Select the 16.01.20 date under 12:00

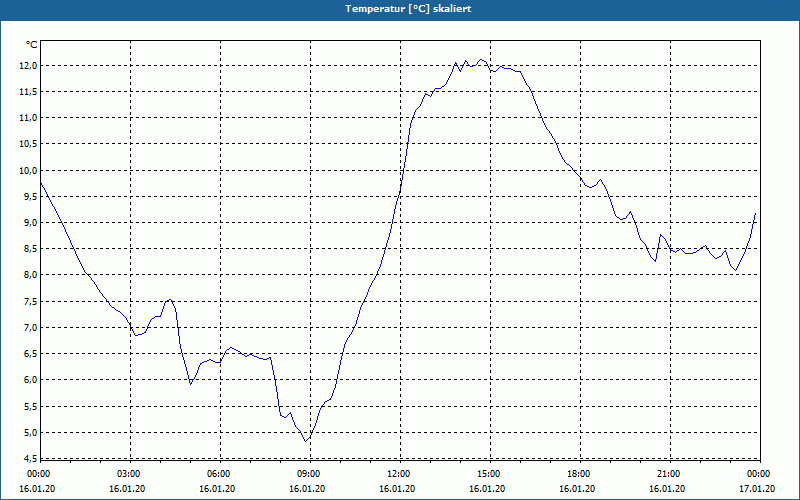[x=397, y=489]
